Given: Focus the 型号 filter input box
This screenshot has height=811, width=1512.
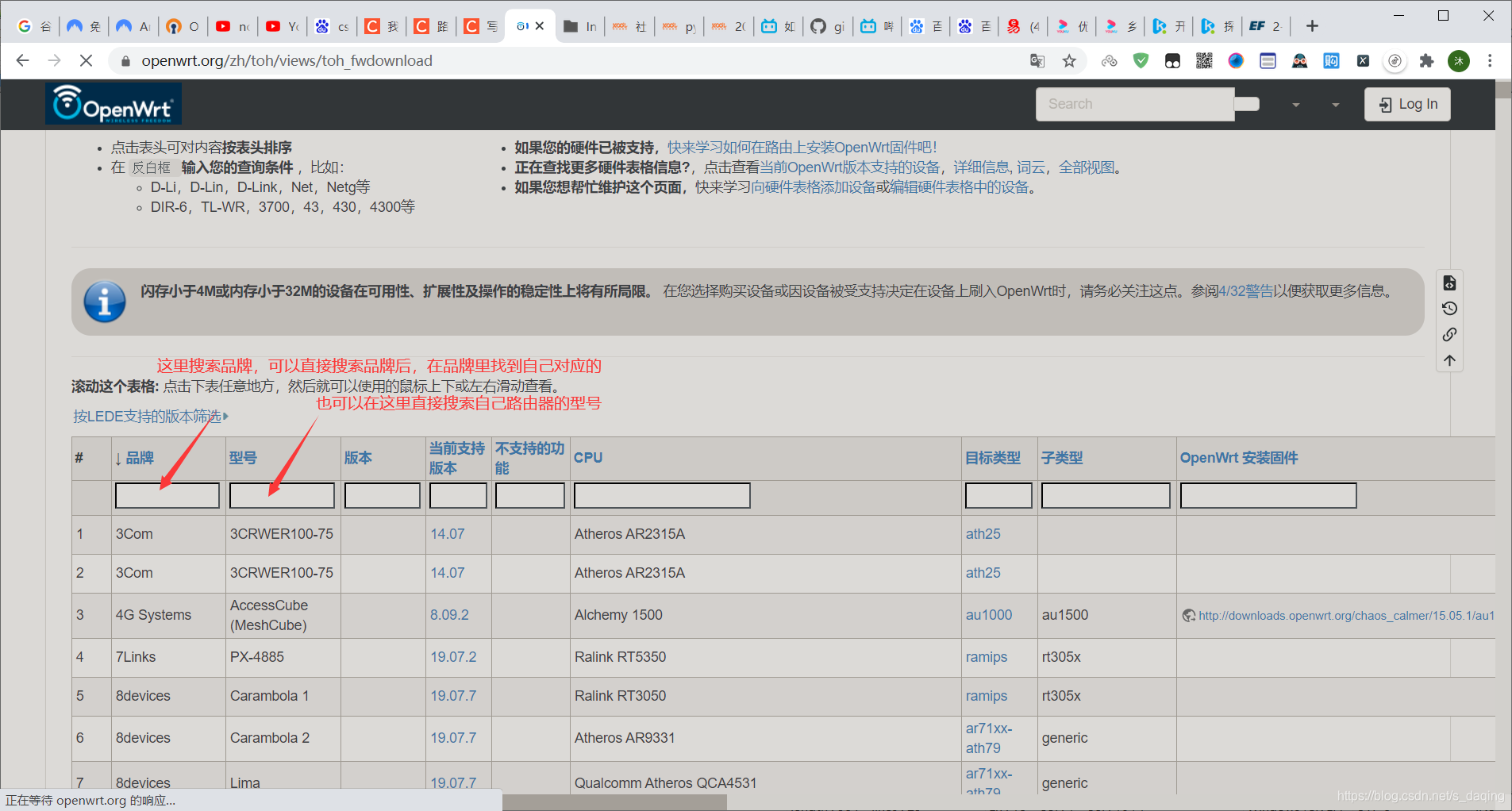Looking at the screenshot, I should click(282, 496).
